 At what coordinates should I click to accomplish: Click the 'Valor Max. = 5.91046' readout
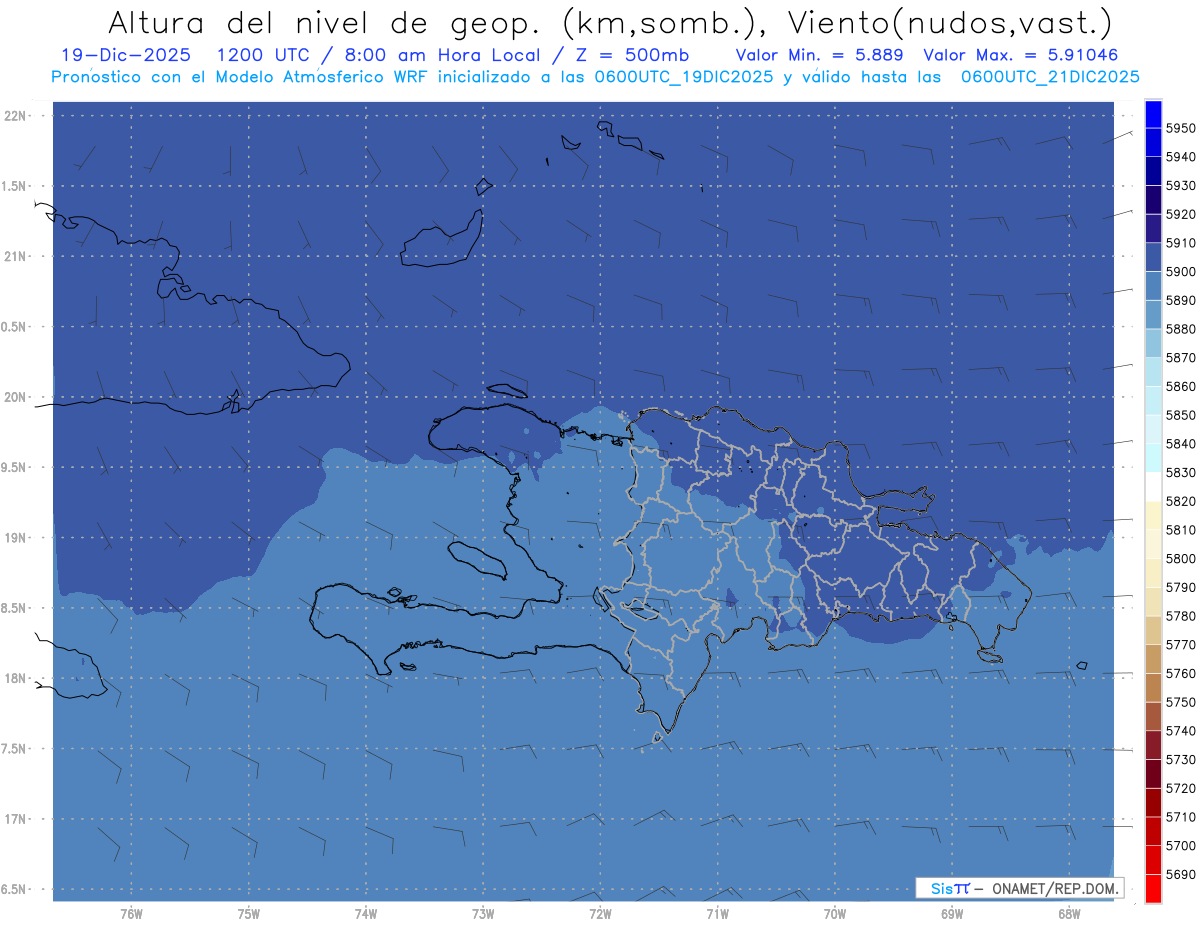(x=1021, y=55)
